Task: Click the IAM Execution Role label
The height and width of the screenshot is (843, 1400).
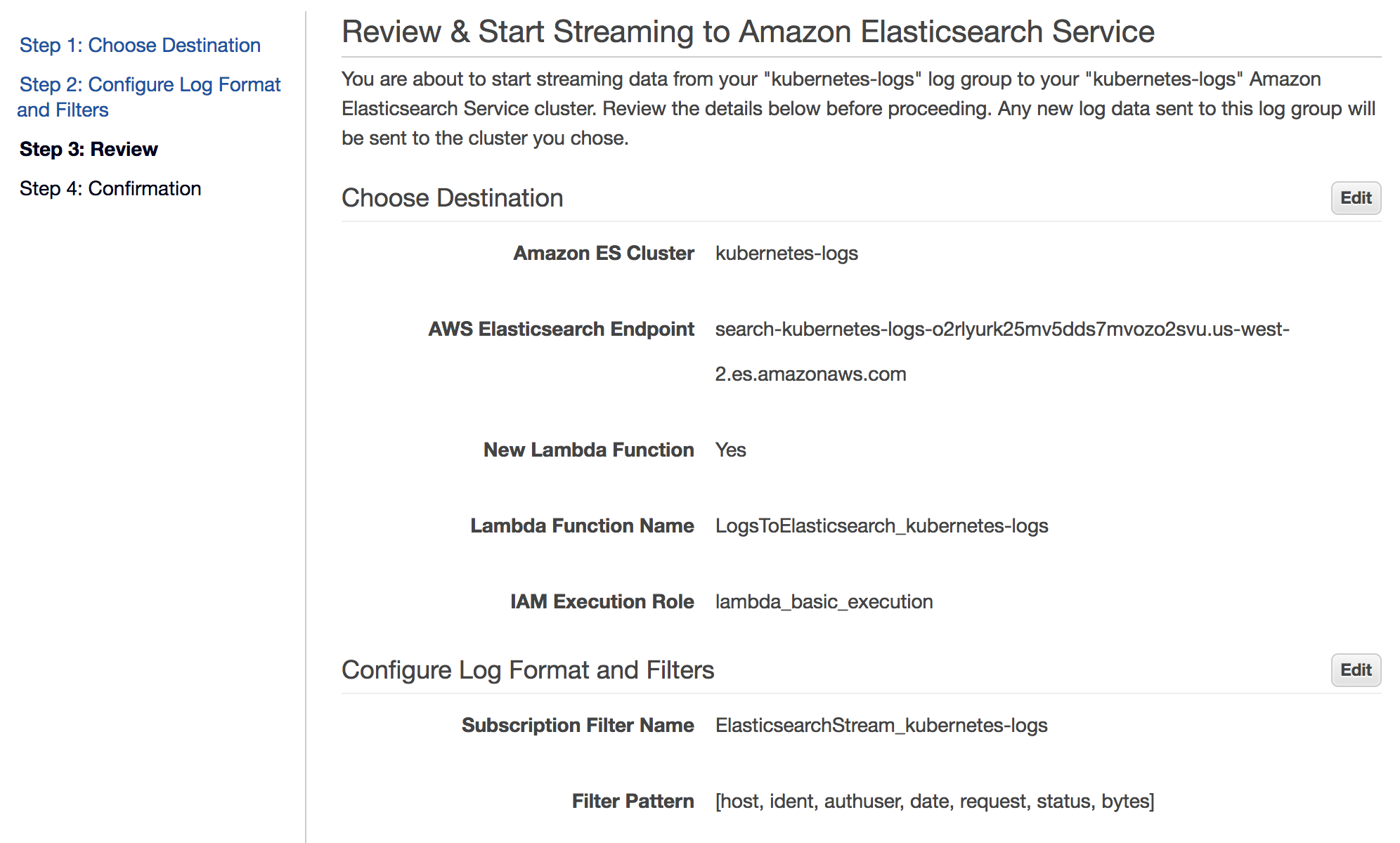Action: coord(602,601)
